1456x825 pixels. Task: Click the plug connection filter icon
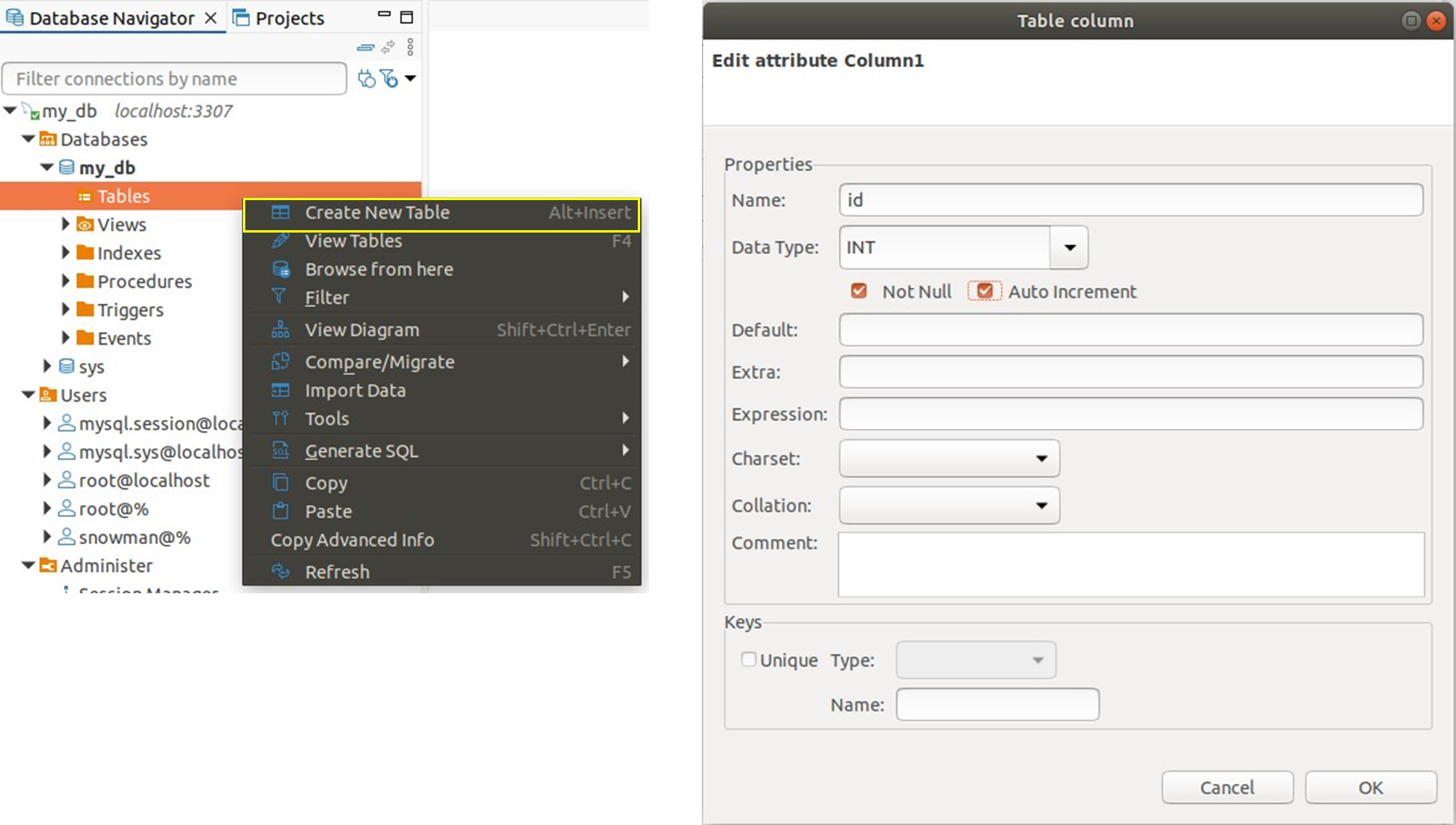tap(366, 78)
